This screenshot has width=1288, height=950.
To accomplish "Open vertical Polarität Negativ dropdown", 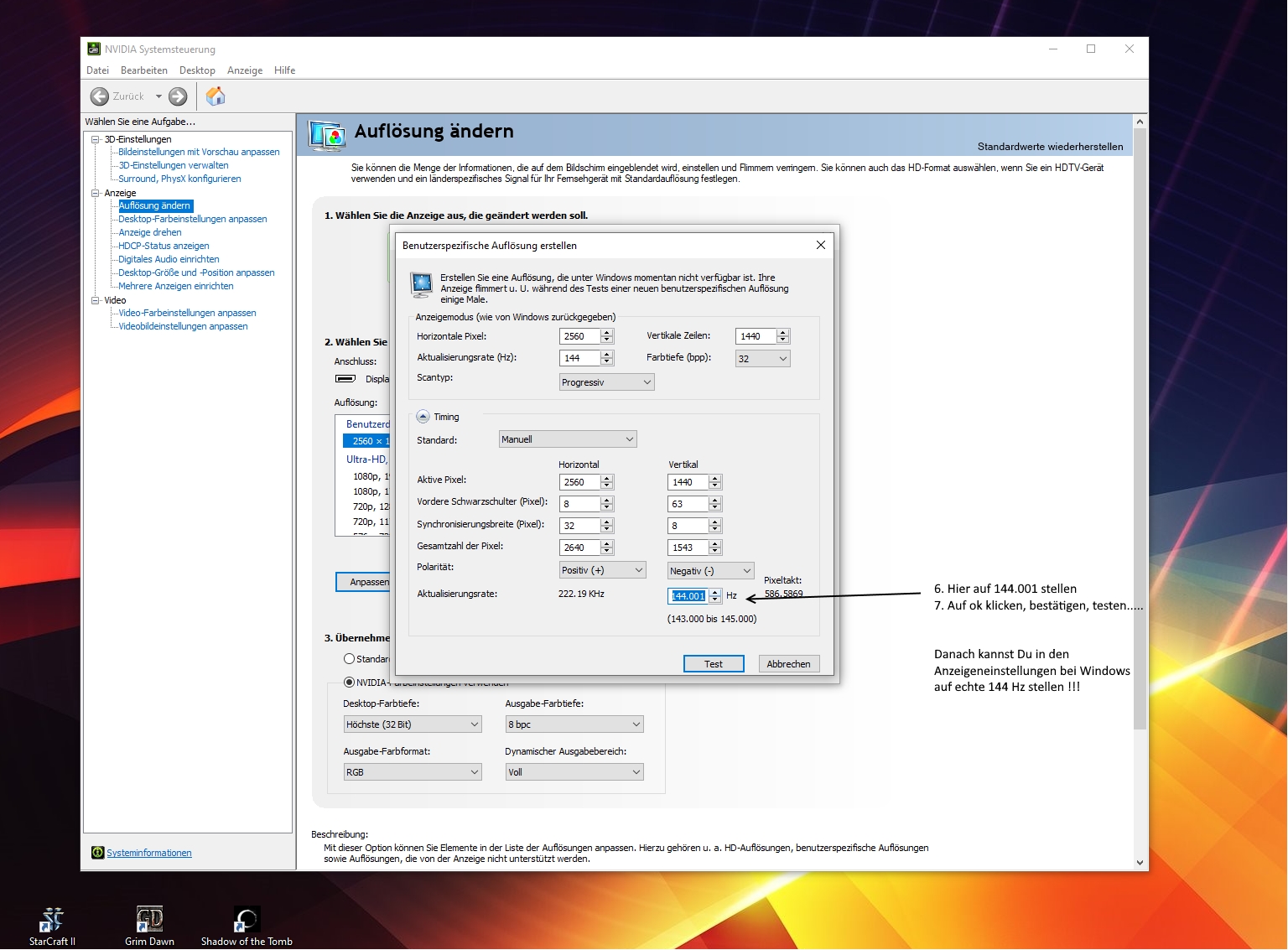I will pyautogui.click(x=711, y=570).
